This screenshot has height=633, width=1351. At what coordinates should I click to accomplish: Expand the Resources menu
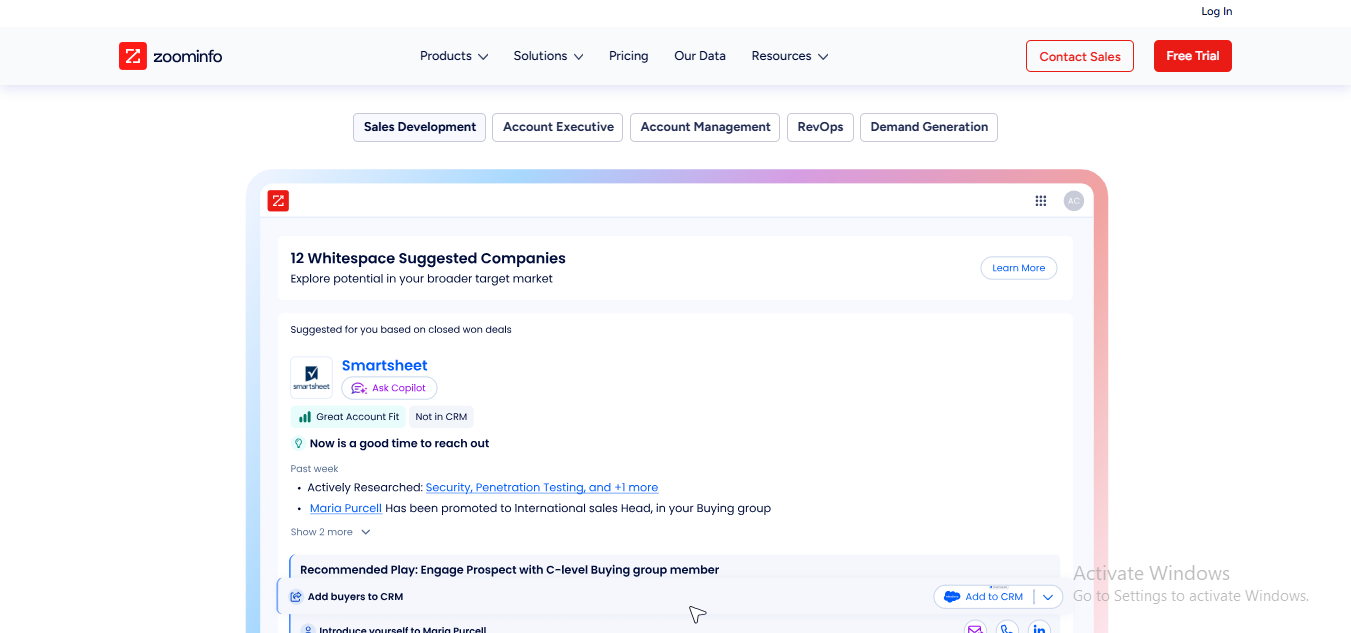[790, 56]
